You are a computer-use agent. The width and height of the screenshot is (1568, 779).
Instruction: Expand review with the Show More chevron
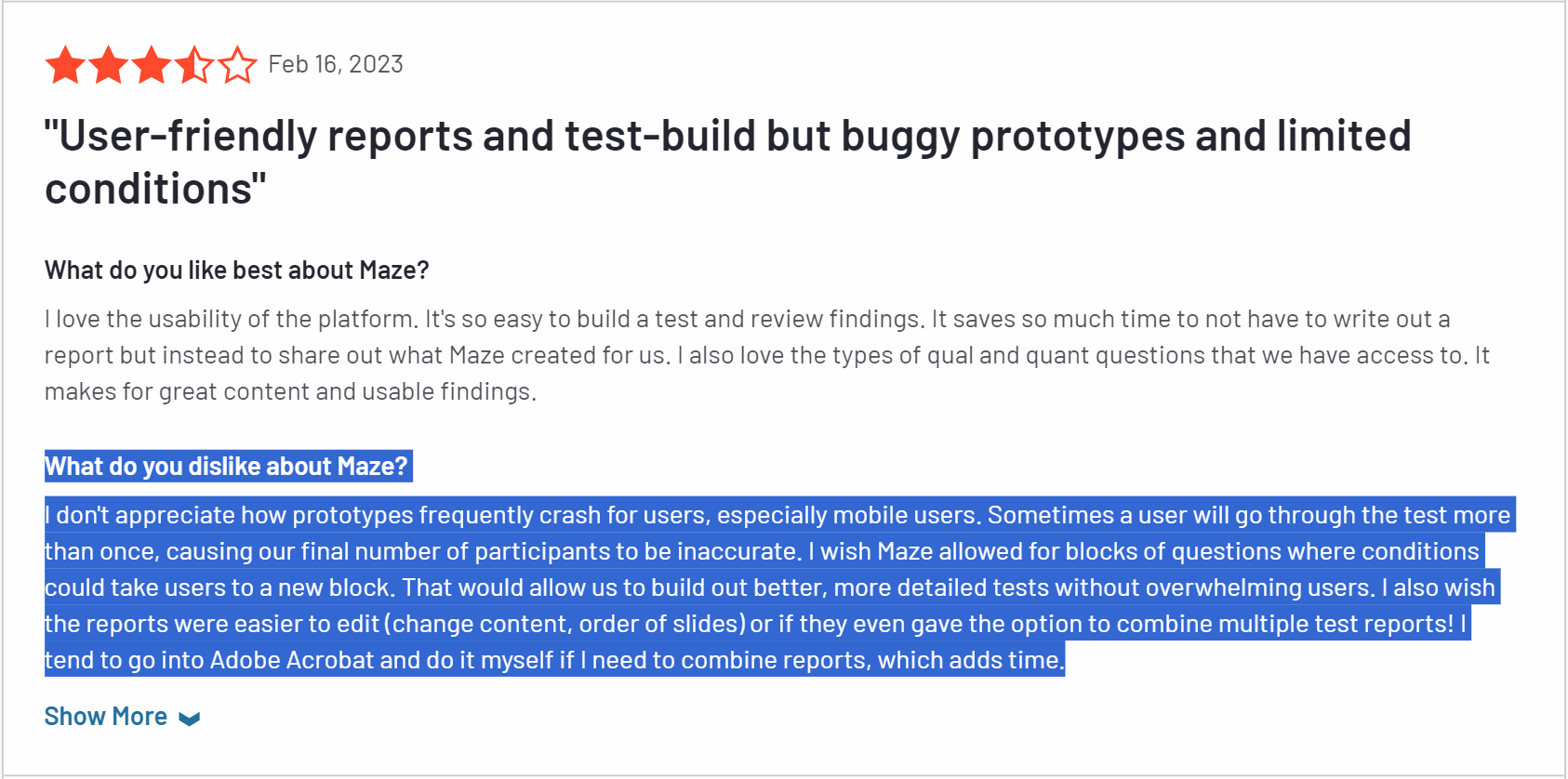pyautogui.click(x=190, y=719)
